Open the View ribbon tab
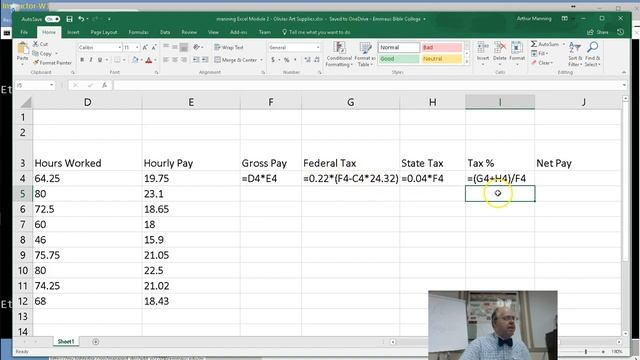The height and width of the screenshot is (360, 640). point(213,32)
